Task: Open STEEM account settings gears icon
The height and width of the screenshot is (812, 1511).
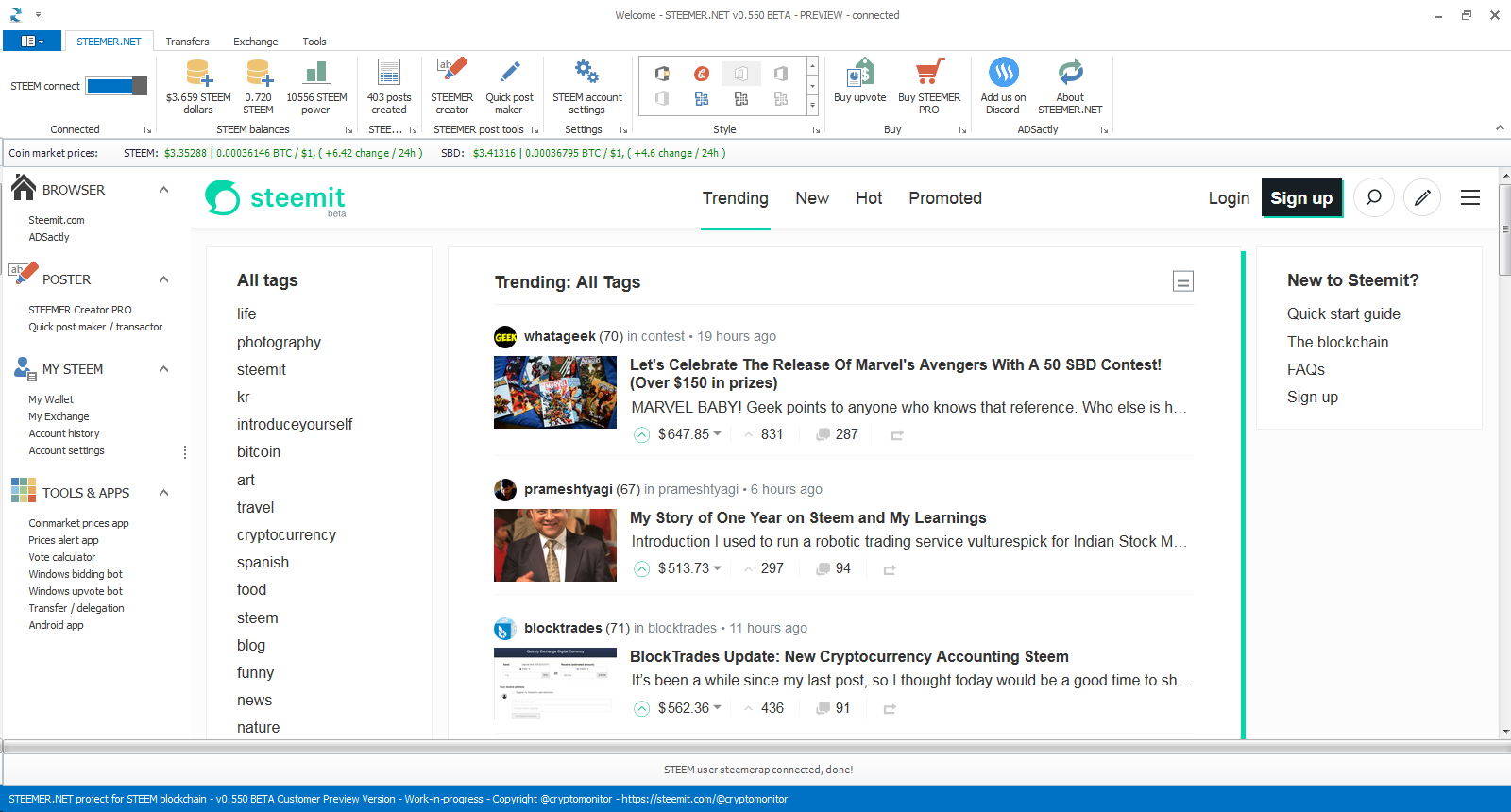Action: point(586,72)
